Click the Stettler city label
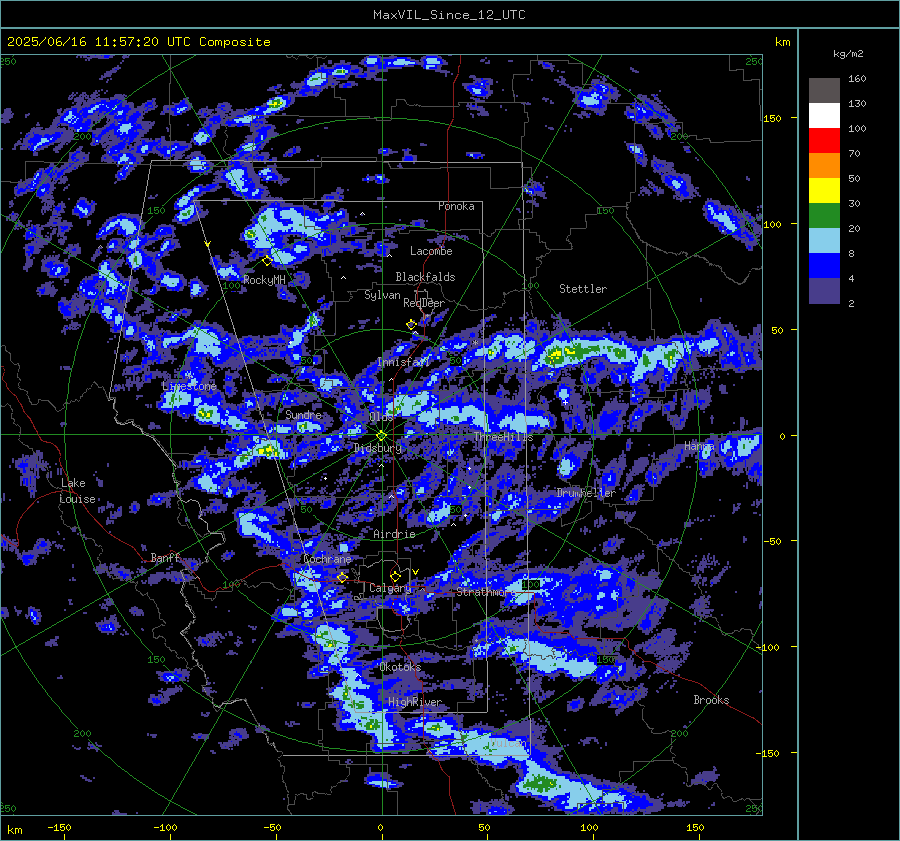900x841 pixels. (583, 289)
